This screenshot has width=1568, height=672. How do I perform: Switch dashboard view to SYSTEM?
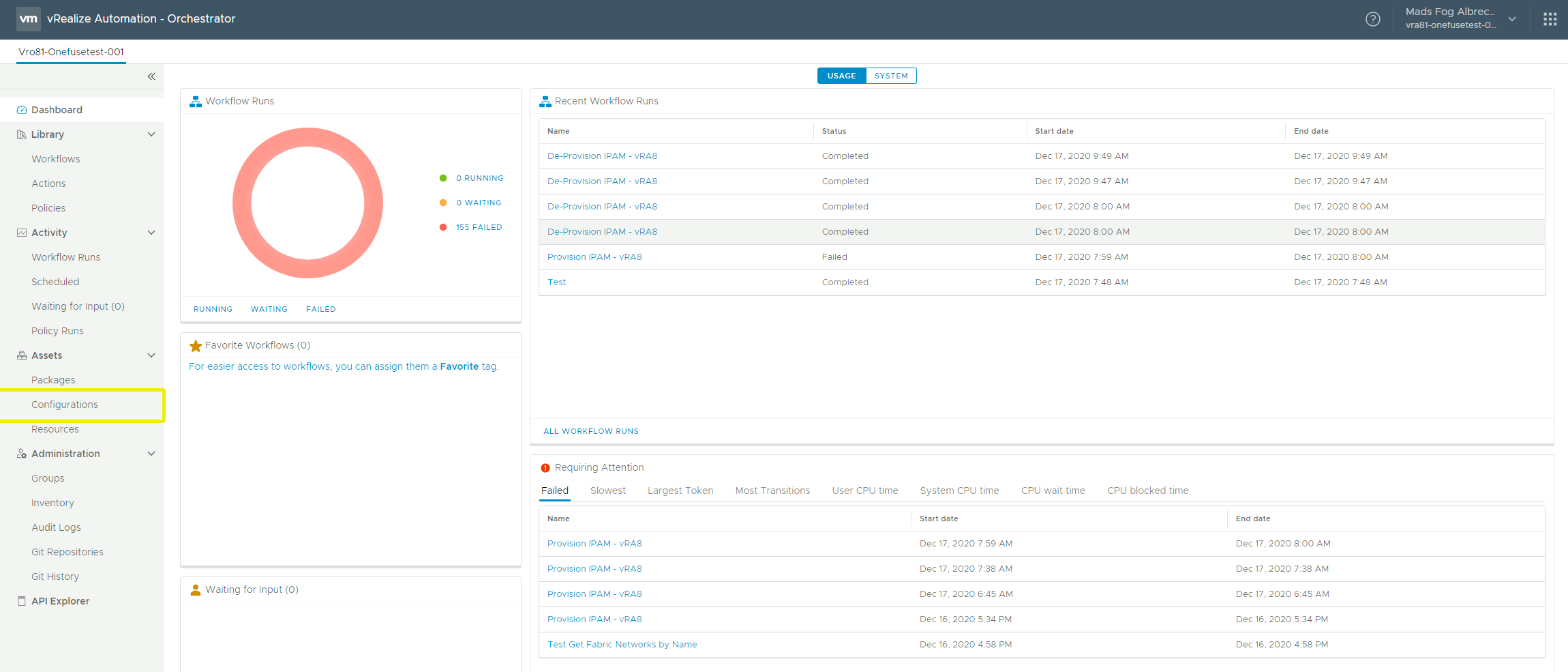[891, 76]
